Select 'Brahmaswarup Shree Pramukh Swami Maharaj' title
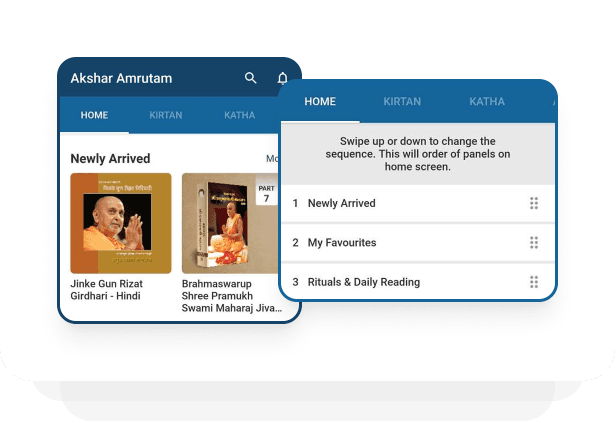 tap(231, 296)
